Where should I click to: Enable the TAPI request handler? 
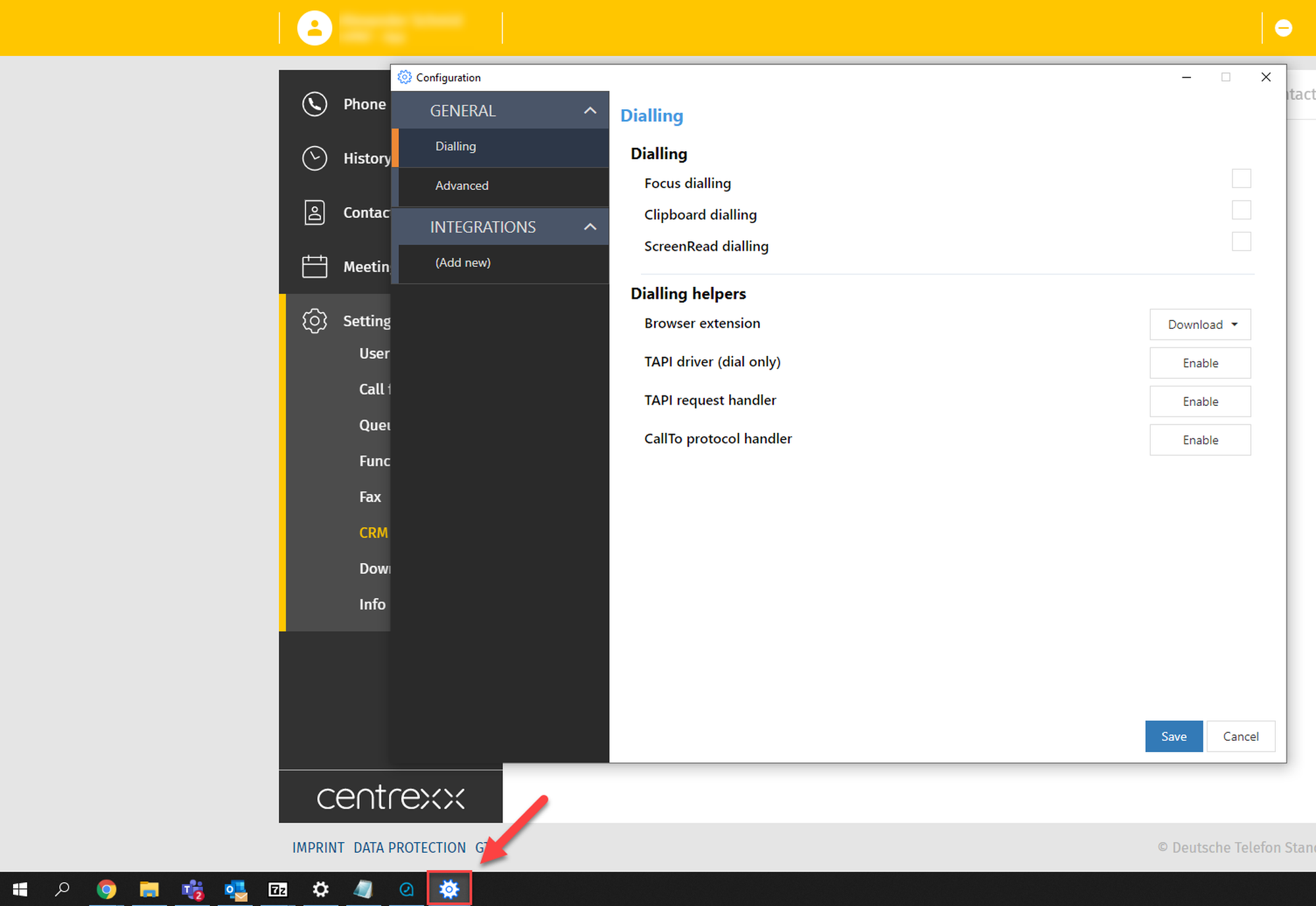tap(1200, 401)
